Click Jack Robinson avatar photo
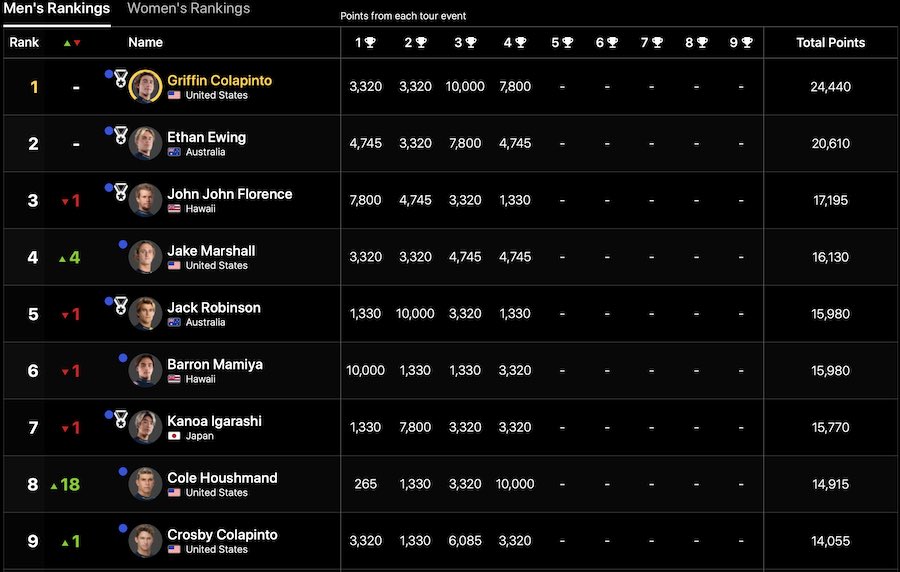900x572 pixels. 146,314
